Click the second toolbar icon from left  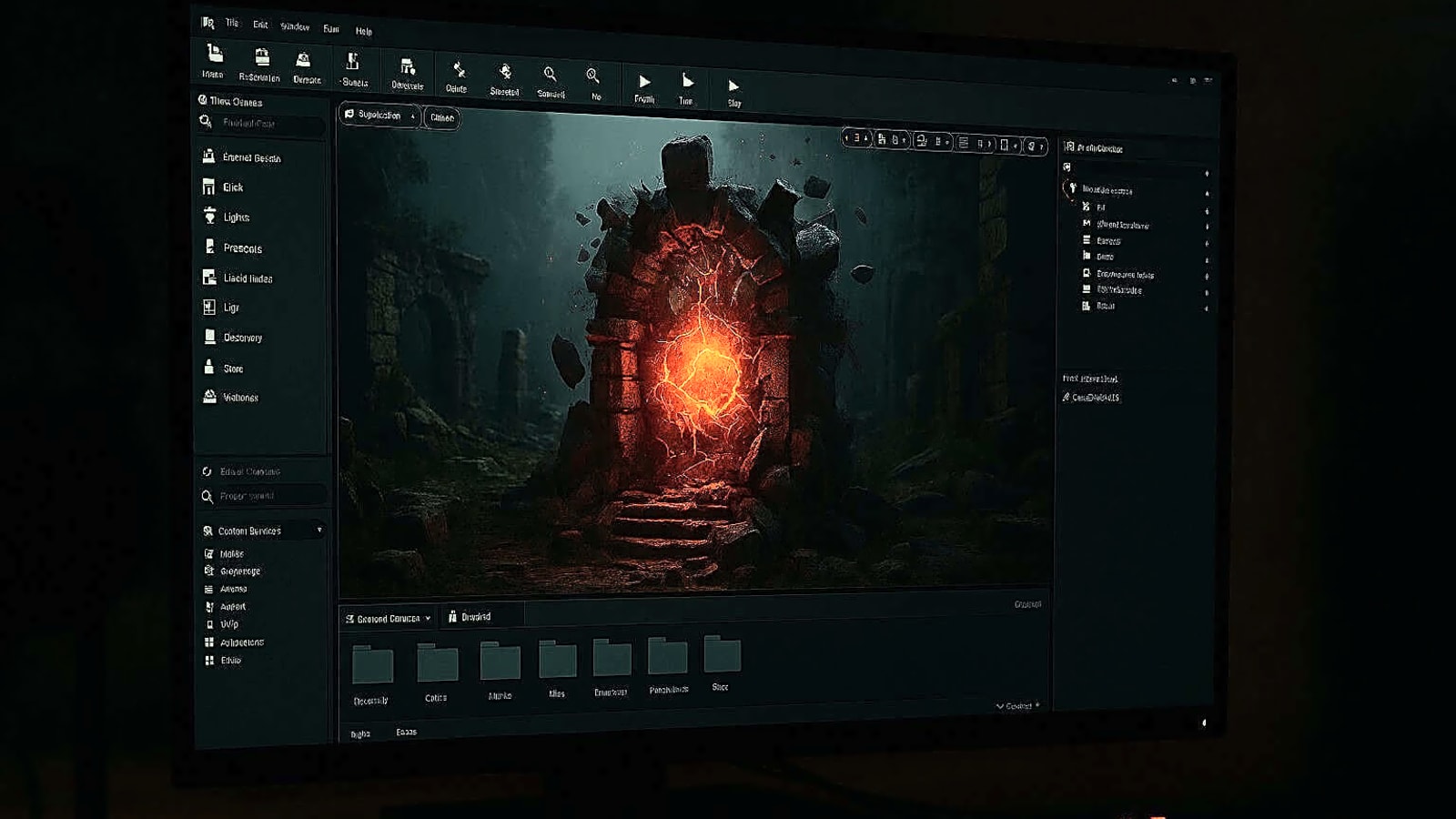[260, 65]
